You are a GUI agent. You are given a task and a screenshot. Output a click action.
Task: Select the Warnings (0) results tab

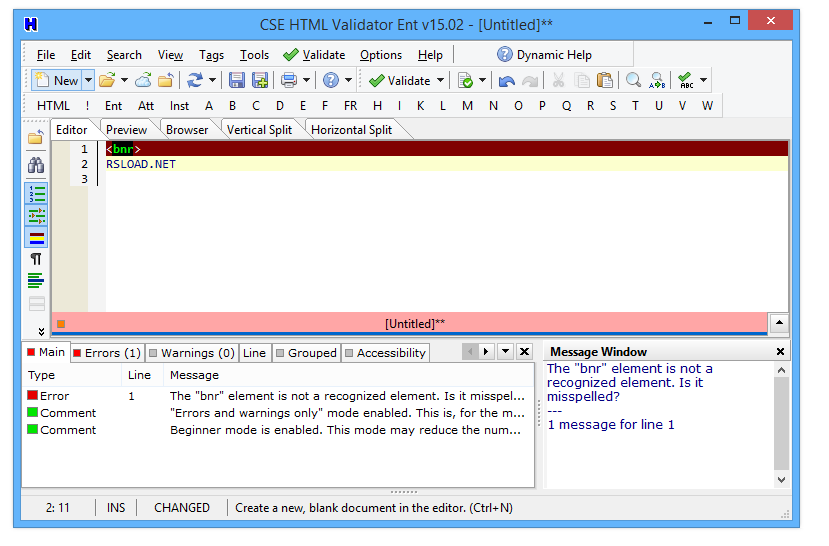(192, 353)
